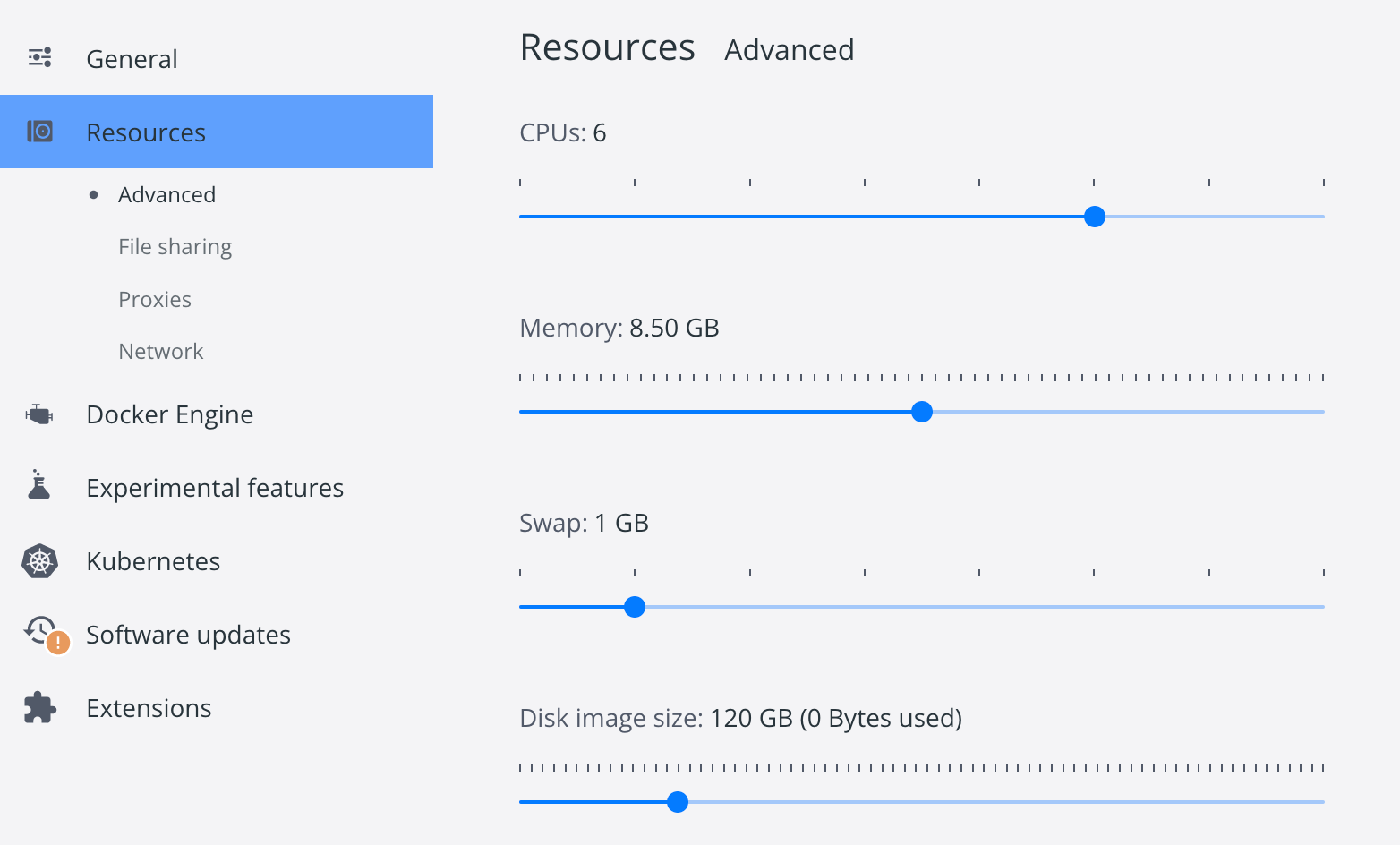Open the Advanced resources sub-item
Screen dimensions: 1400x845
point(166,194)
